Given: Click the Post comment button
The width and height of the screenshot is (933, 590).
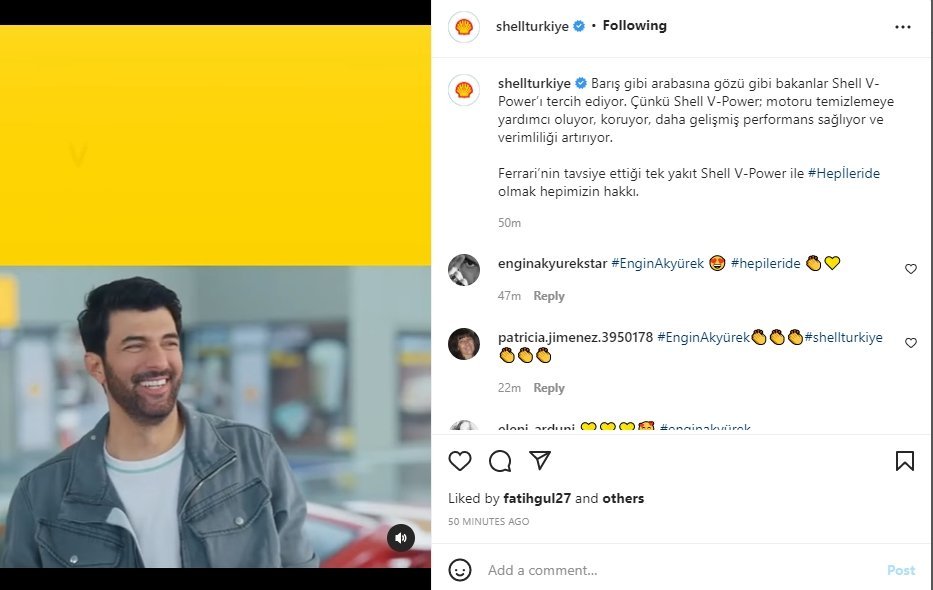Looking at the screenshot, I should click(x=900, y=570).
